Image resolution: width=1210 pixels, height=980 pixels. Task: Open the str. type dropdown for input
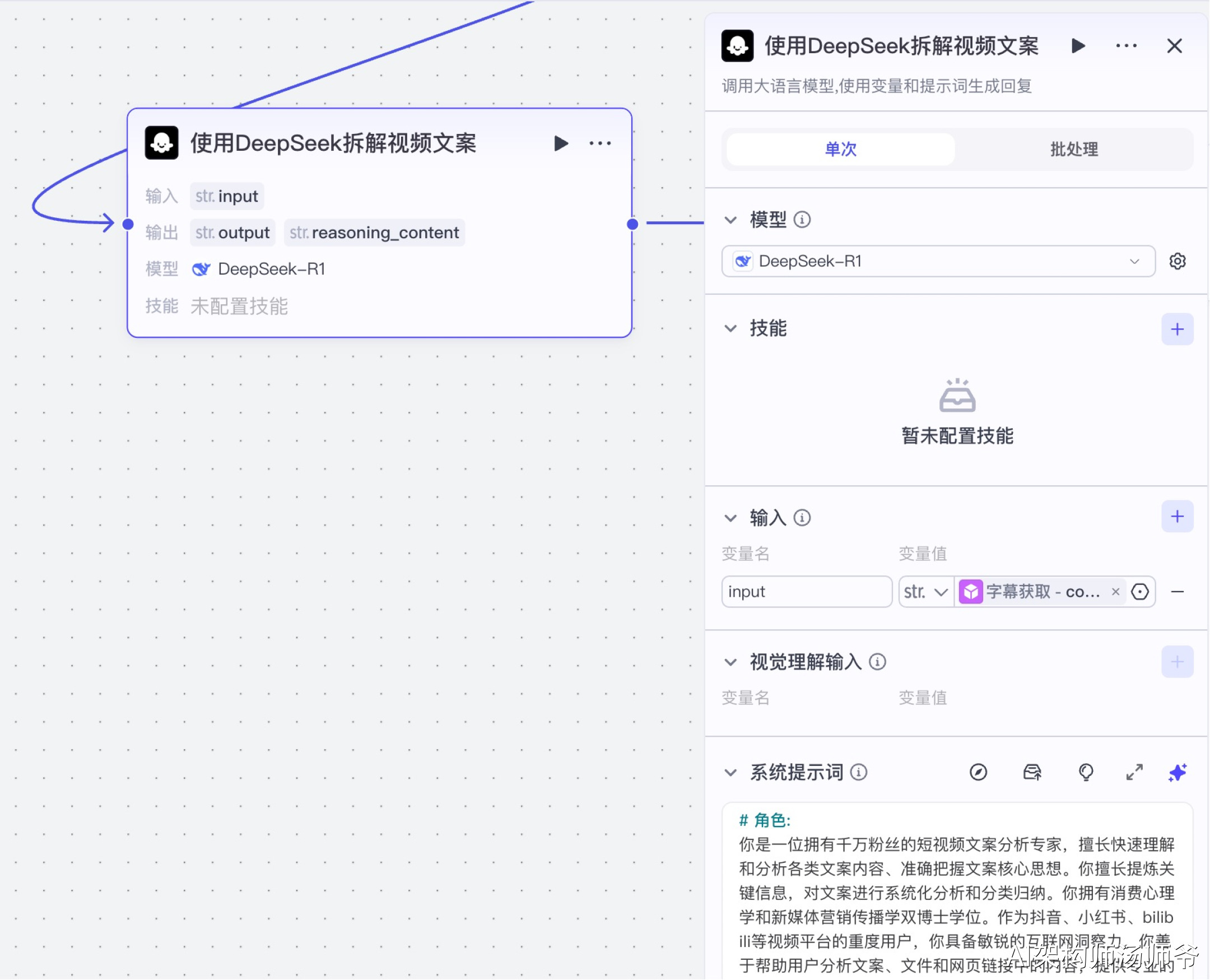(925, 592)
